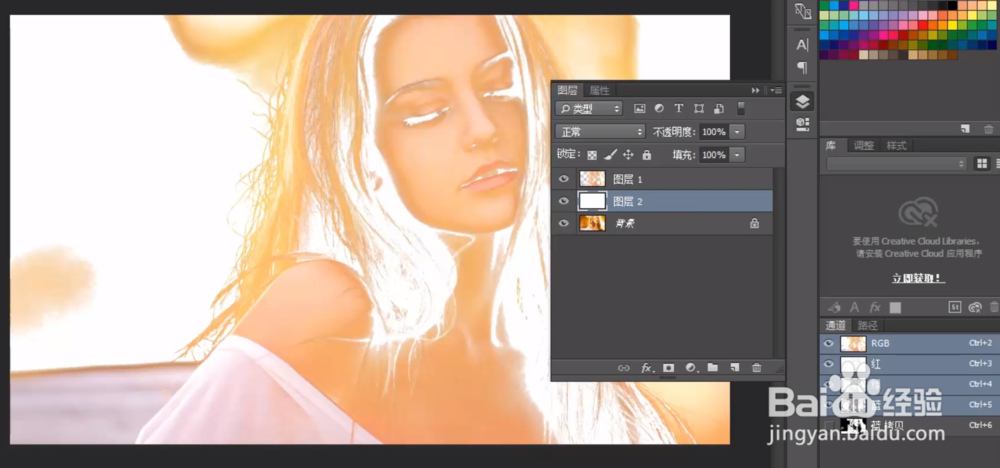This screenshot has height=468, width=1000.
Task: Hide 图层 1 with its eye icon
Action: coord(564,179)
